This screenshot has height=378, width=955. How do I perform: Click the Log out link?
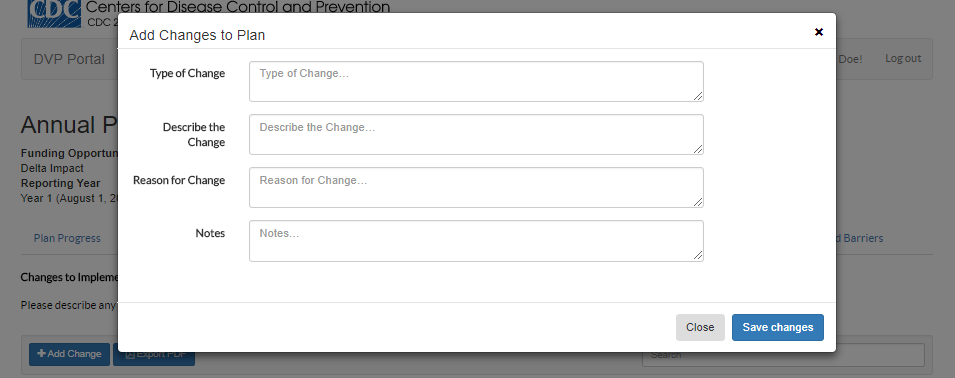pyautogui.click(x=903, y=58)
